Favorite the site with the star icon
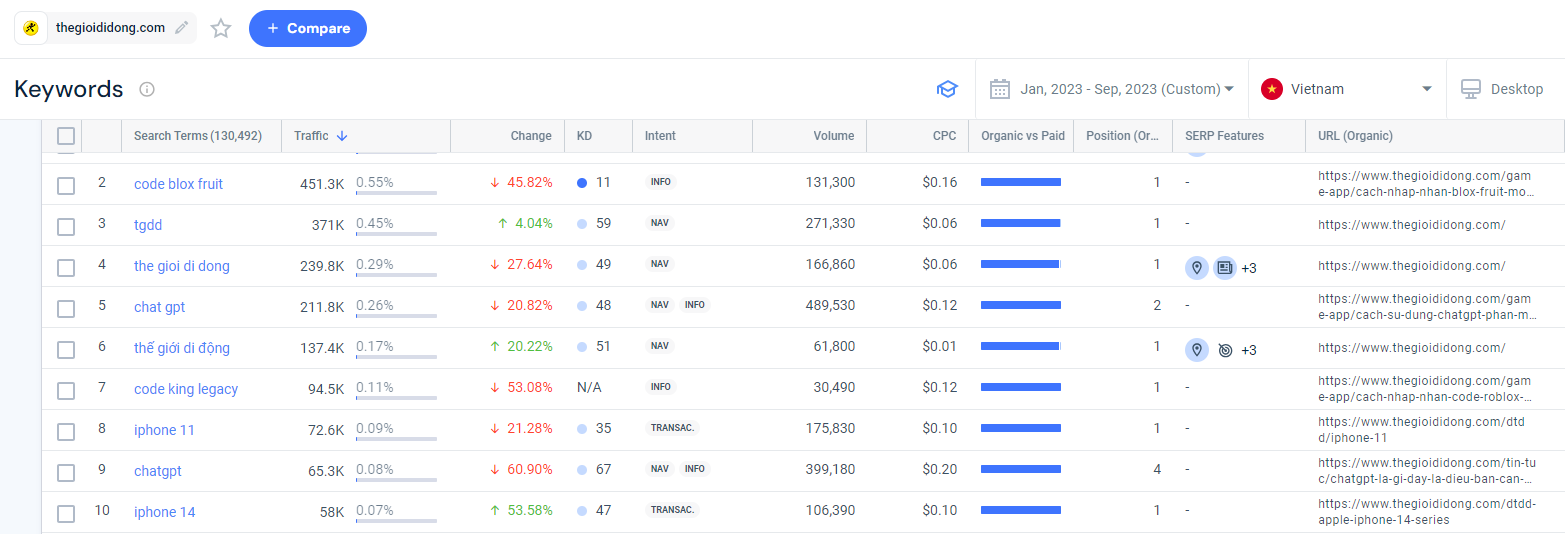This screenshot has width=1565, height=534. coord(221,28)
